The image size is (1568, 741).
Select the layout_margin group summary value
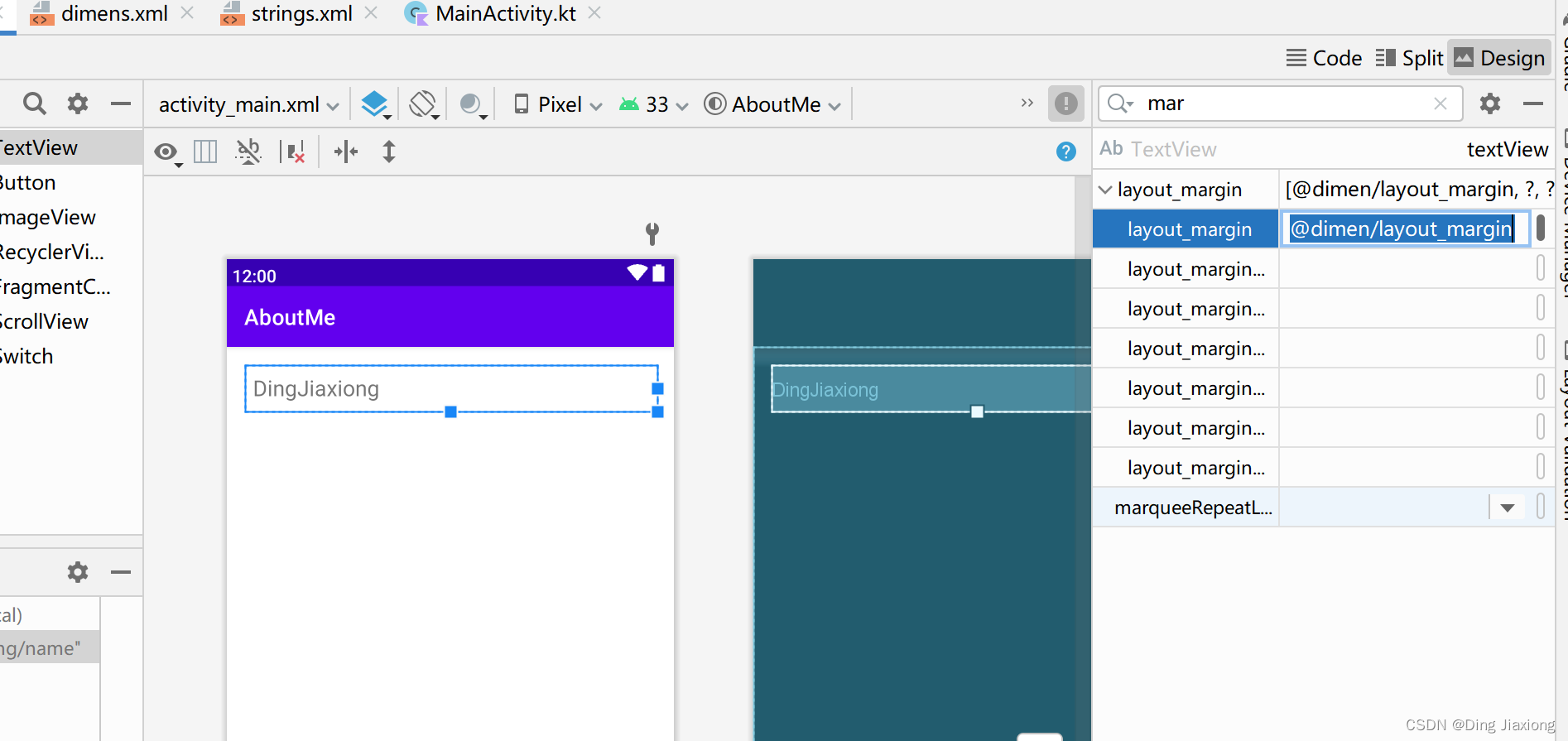tap(1418, 190)
